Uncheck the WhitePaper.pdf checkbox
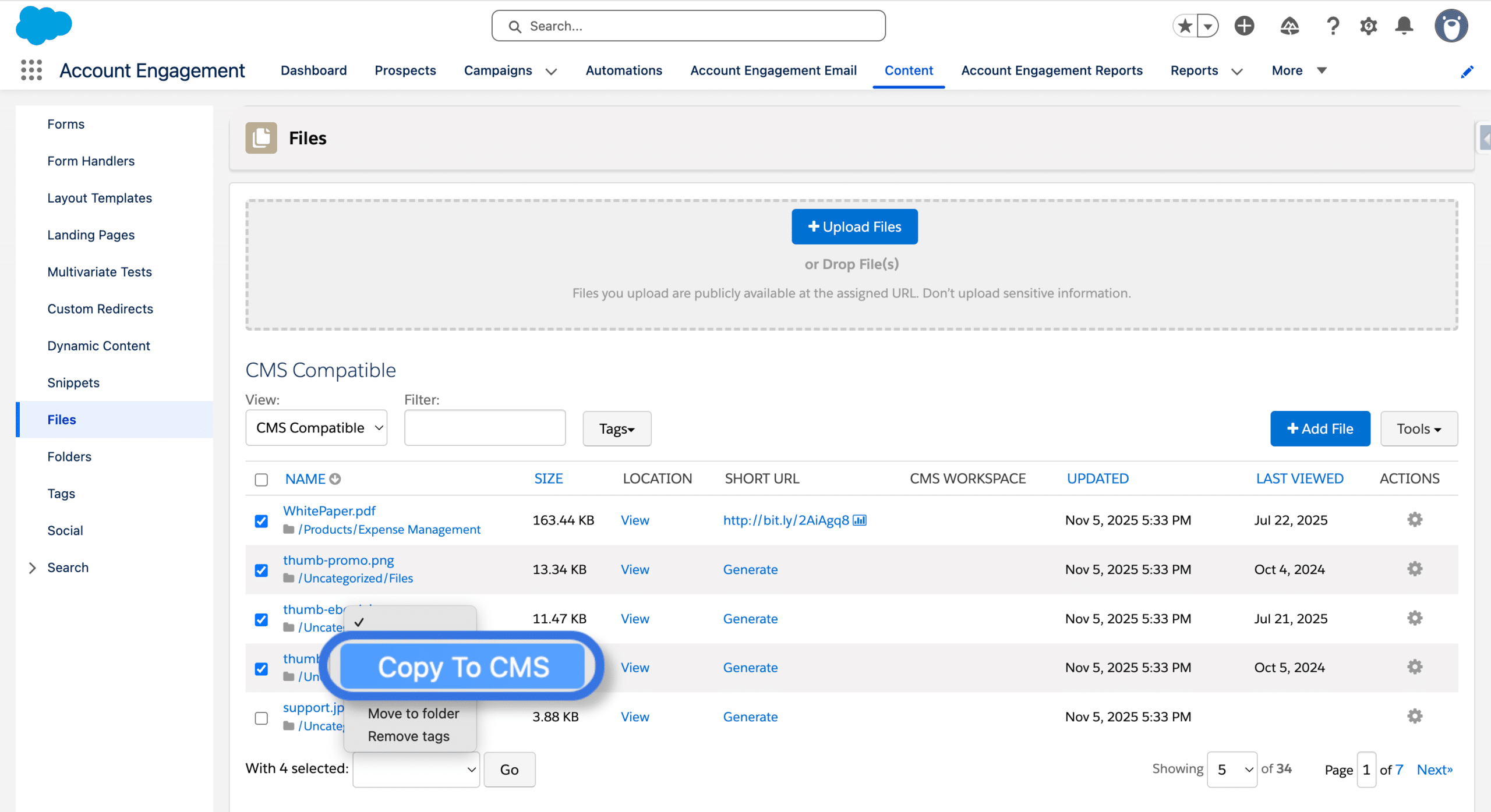Viewport: 1491px width, 812px height. 262,521
